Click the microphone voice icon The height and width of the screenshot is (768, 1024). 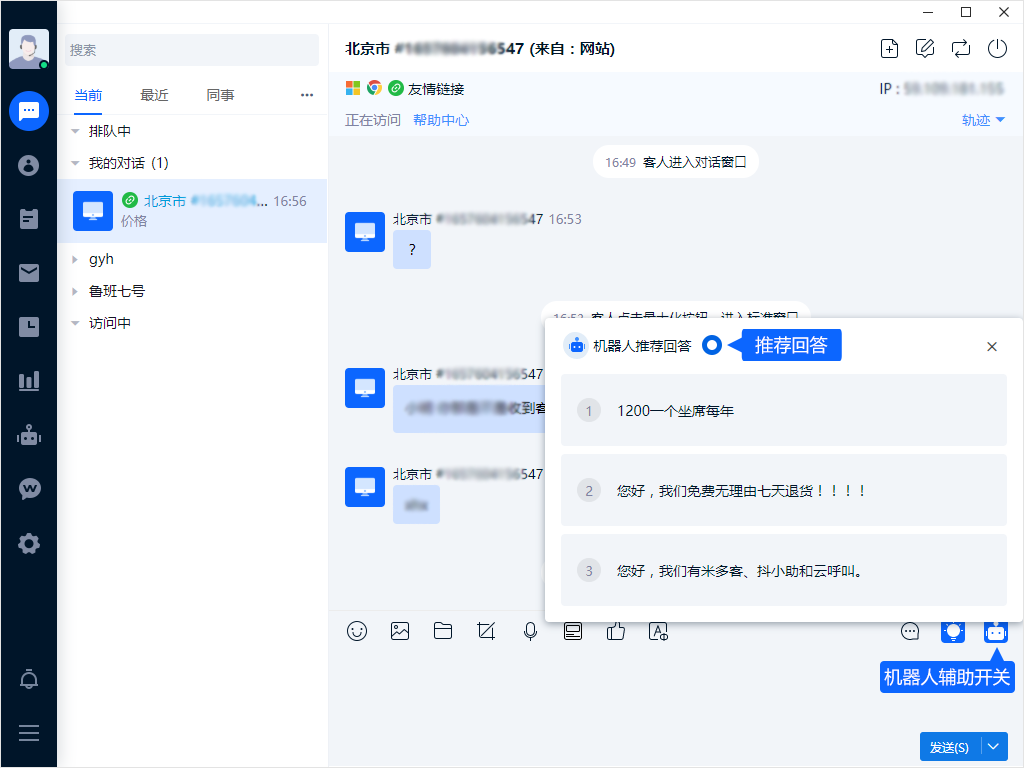530,631
